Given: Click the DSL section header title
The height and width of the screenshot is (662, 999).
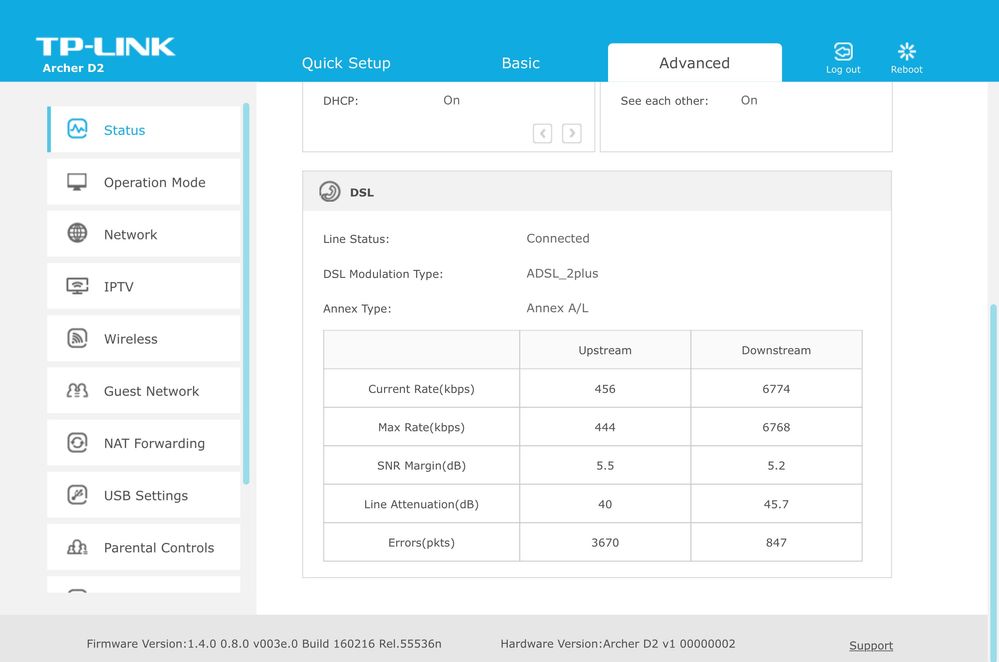Looking at the screenshot, I should 361,192.
